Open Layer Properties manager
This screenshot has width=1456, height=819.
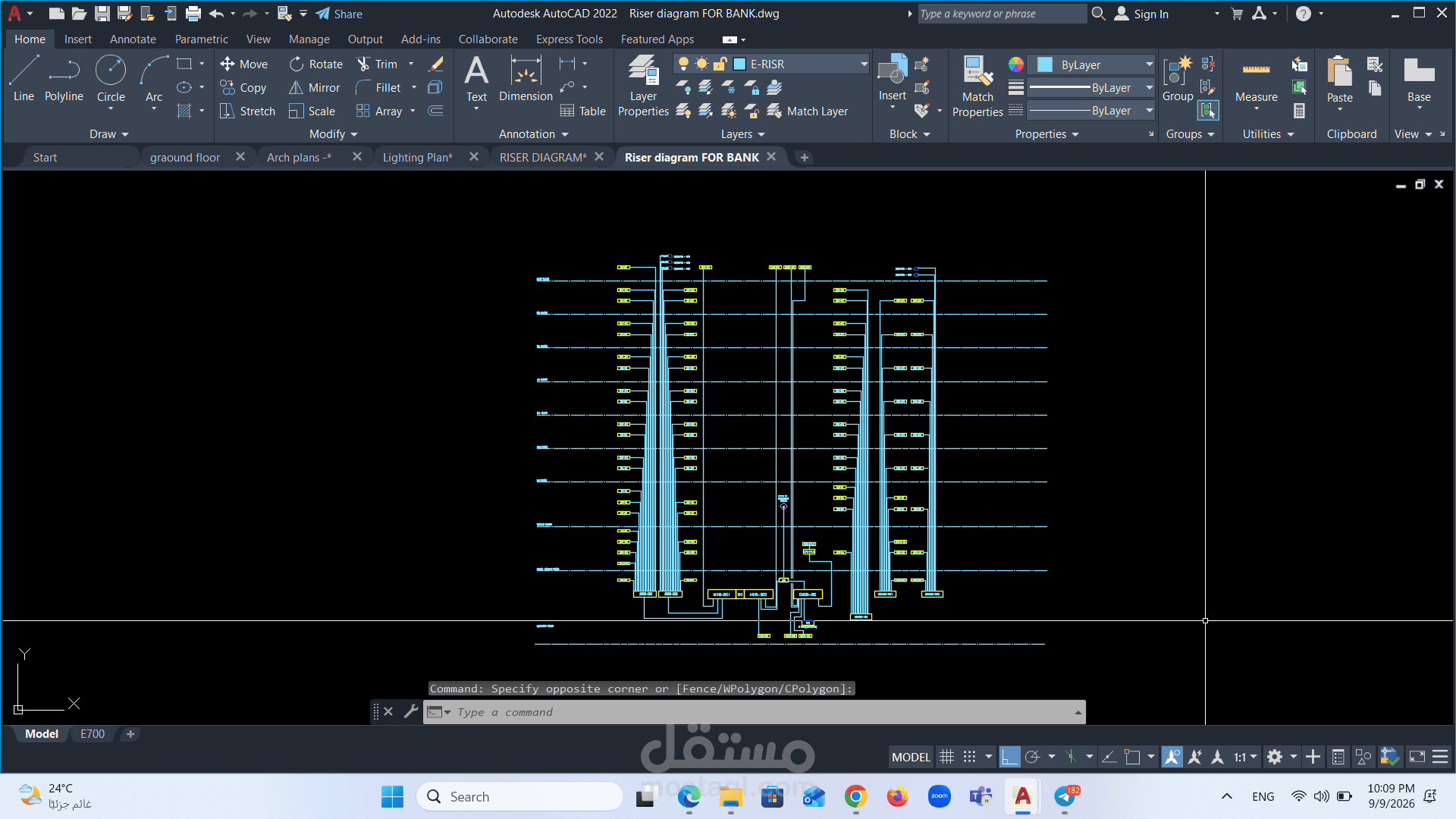click(643, 86)
